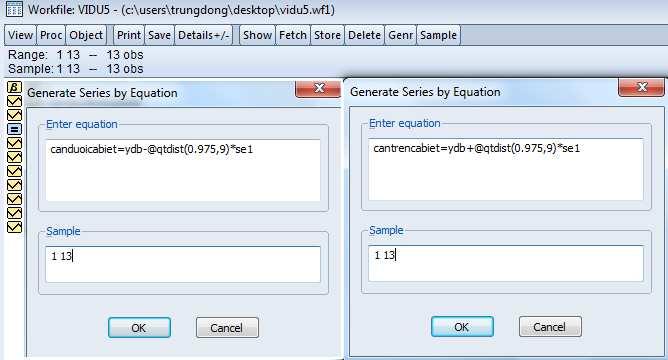
Task: Select the beta coefficient vector icon
Action: click(x=14, y=87)
